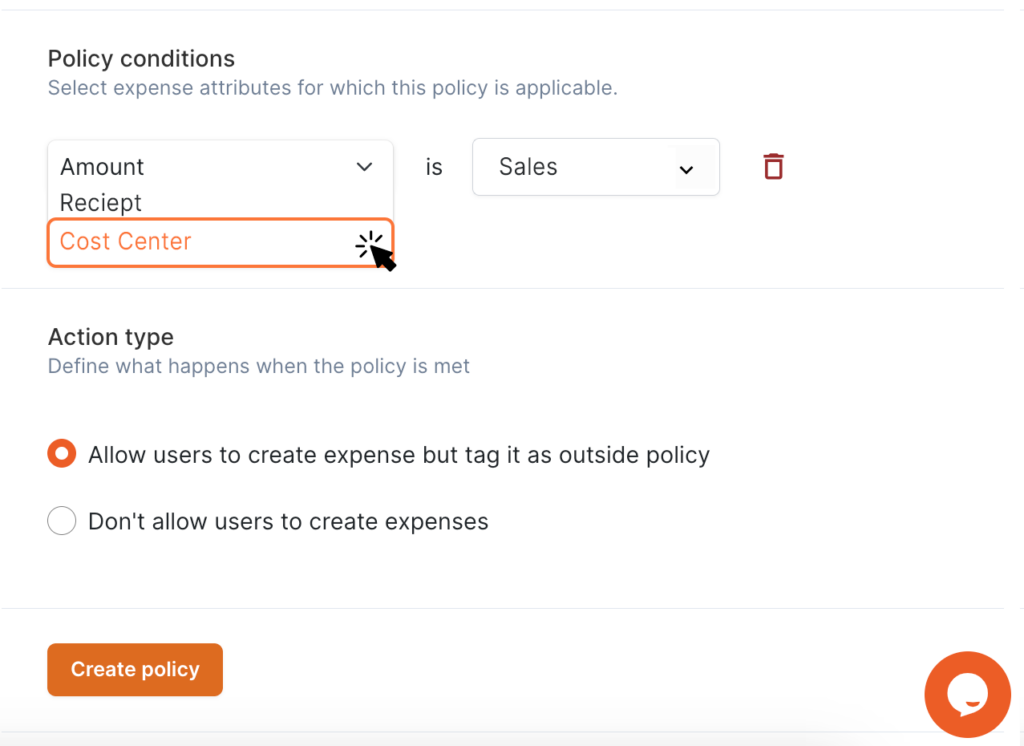Delete the policy condition with trash icon
The image size is (1024, 746).
point(773,167)
